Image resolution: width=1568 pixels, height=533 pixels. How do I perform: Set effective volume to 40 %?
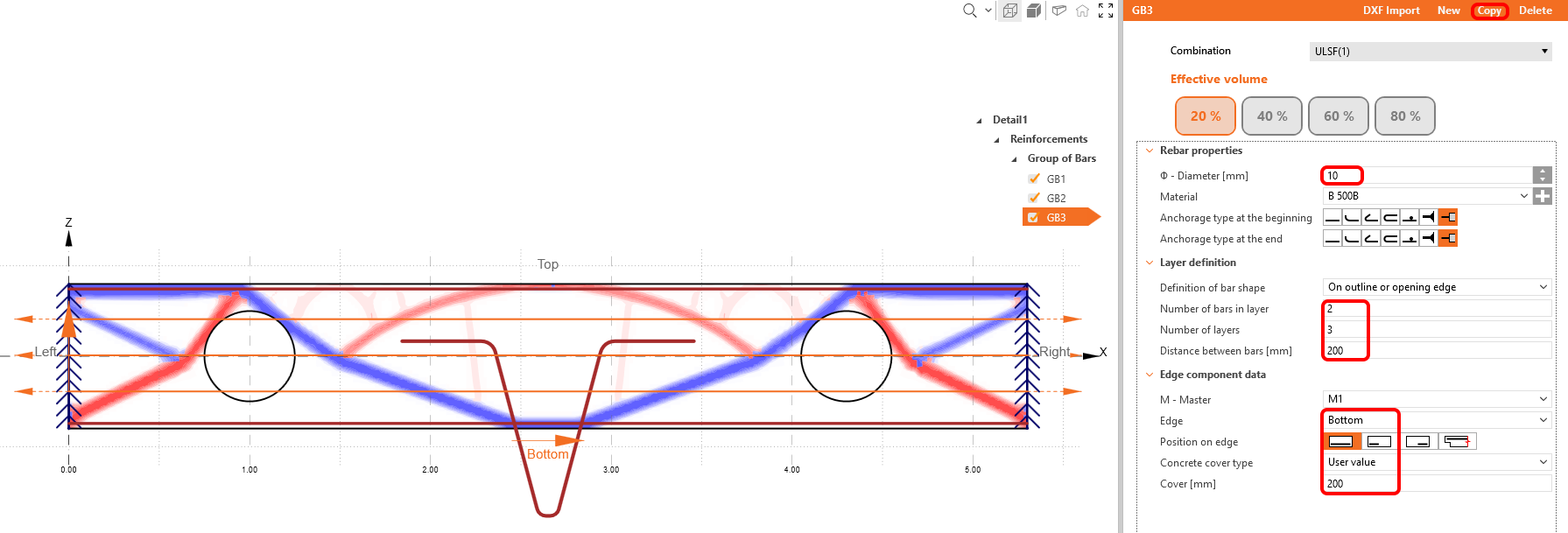click(1272, 116)
